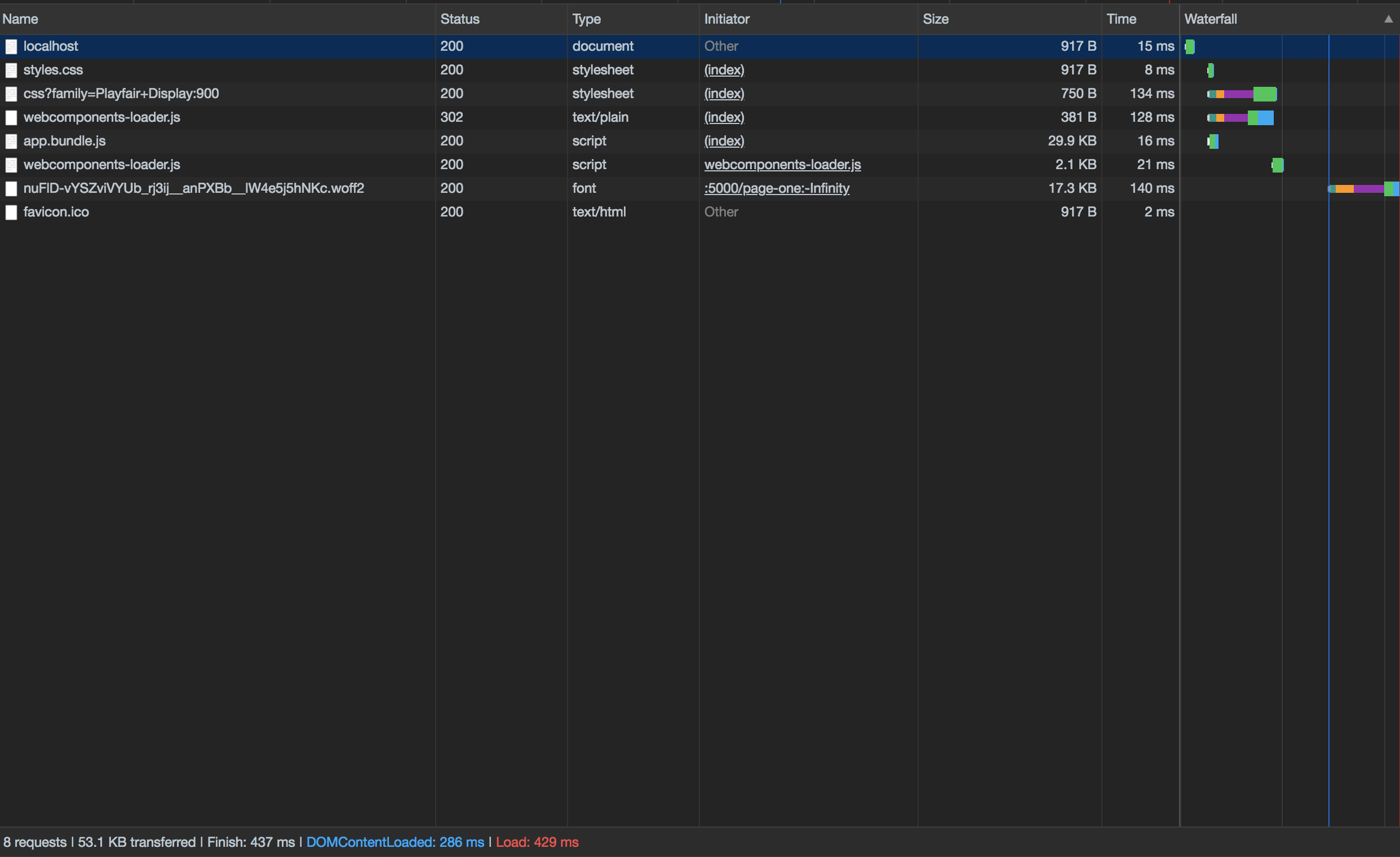Image resolution: width=1400 pixels, height=857 pixels.
Task: Click the favicon.ico file icon
Action: coord(11,213)
